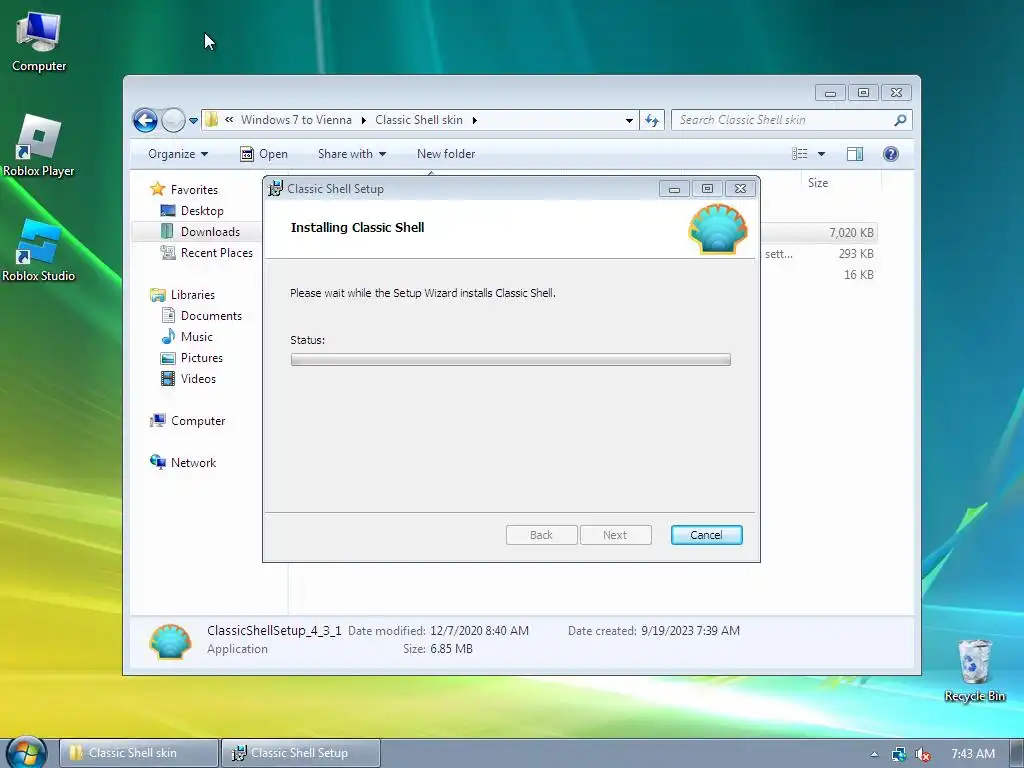Click the Classic Shell Setup title bar icon

tap(276, 189)
